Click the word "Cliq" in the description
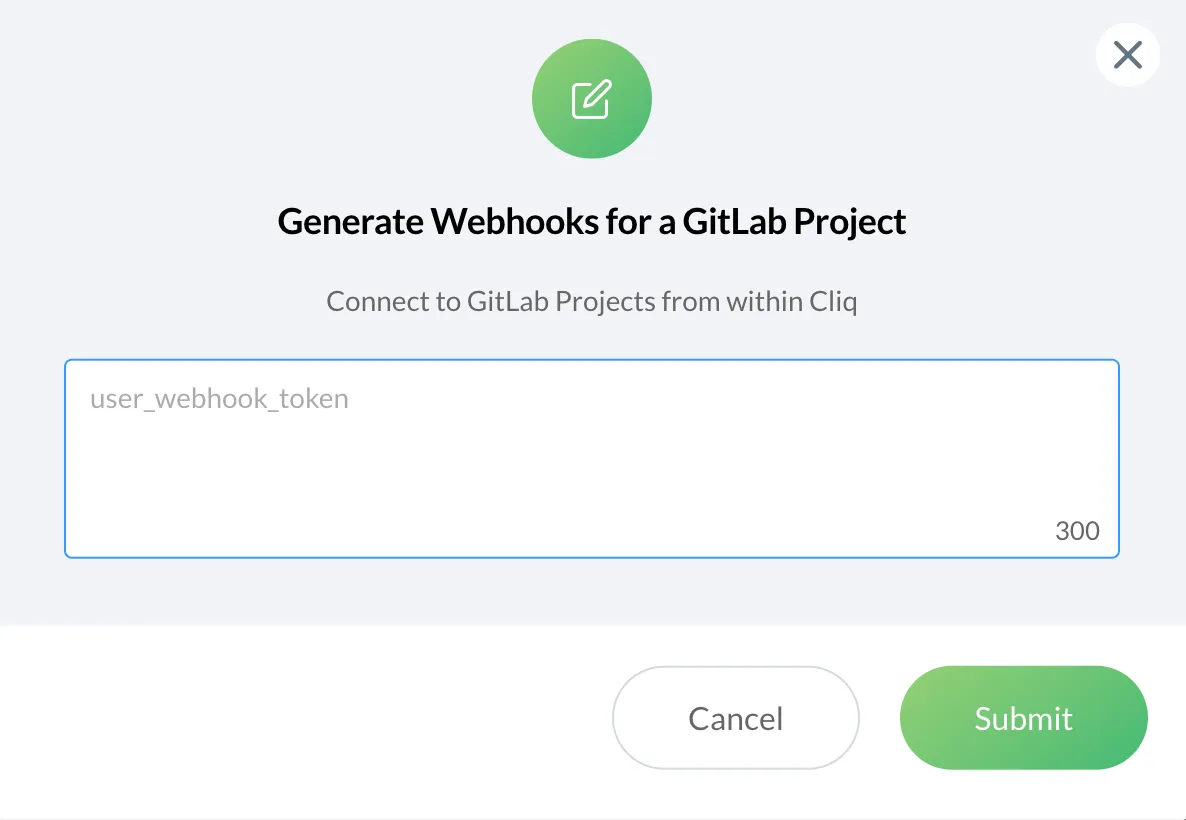1186x820 pixels. pos(832,301)
